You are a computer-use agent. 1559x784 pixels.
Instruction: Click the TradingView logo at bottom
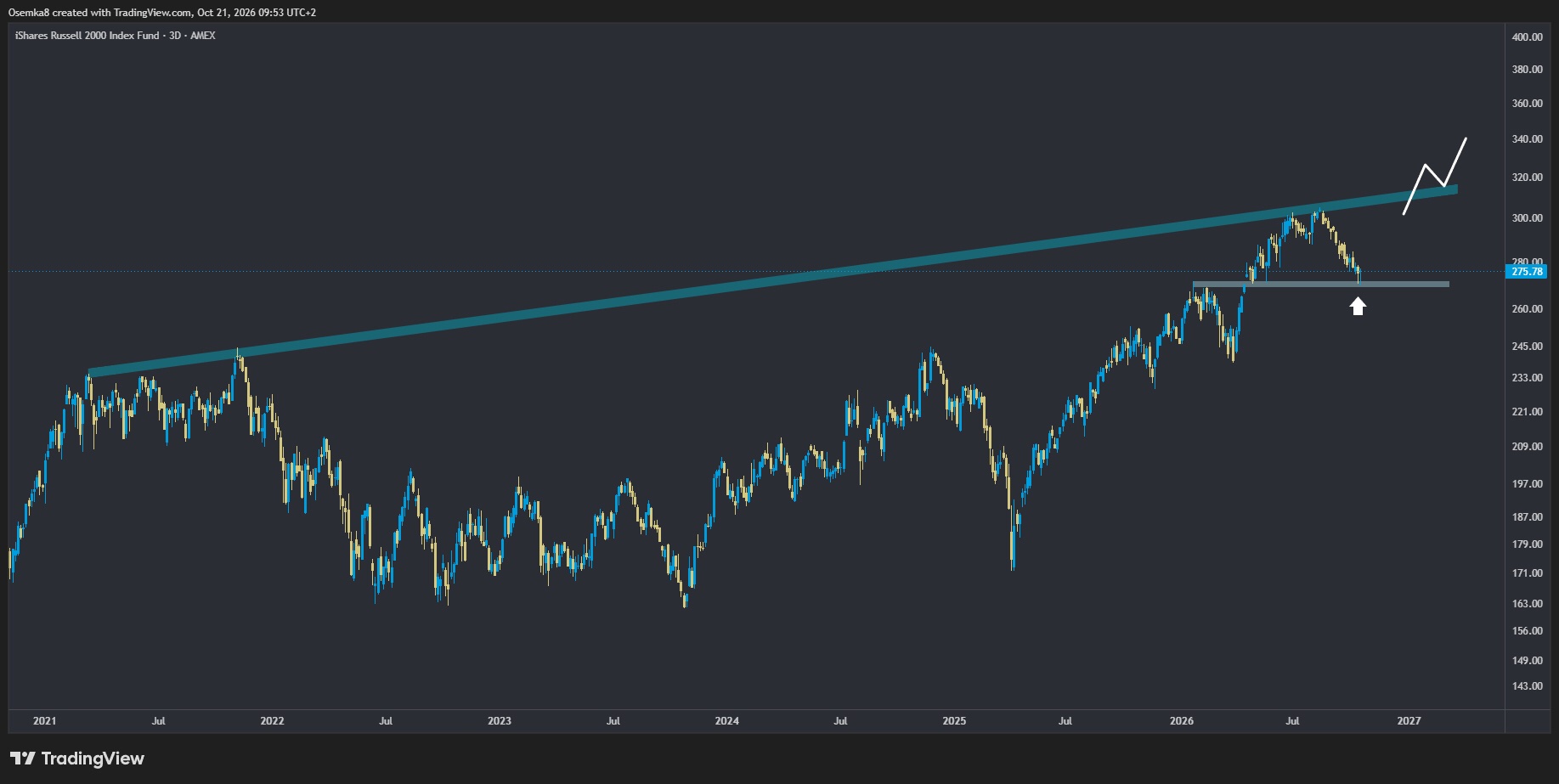(77, 759)
